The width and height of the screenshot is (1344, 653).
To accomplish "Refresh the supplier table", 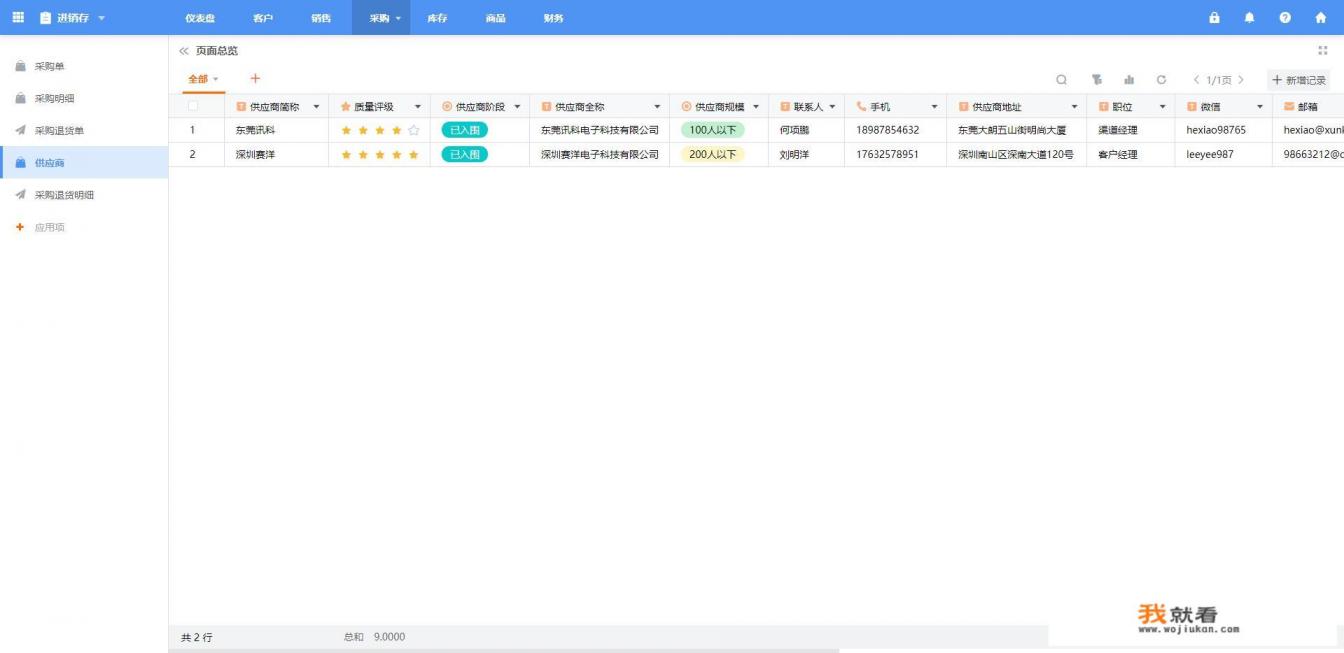I will [1161, 80].
